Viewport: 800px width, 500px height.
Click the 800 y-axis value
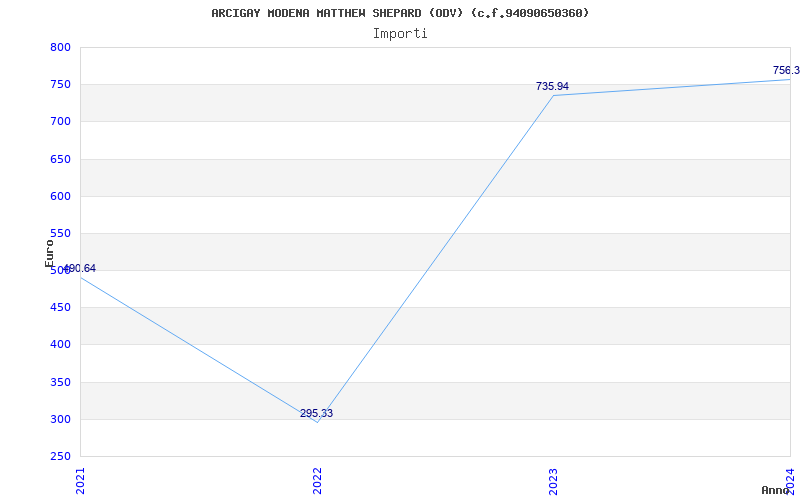pyautogui.click(x=60, y=47)
